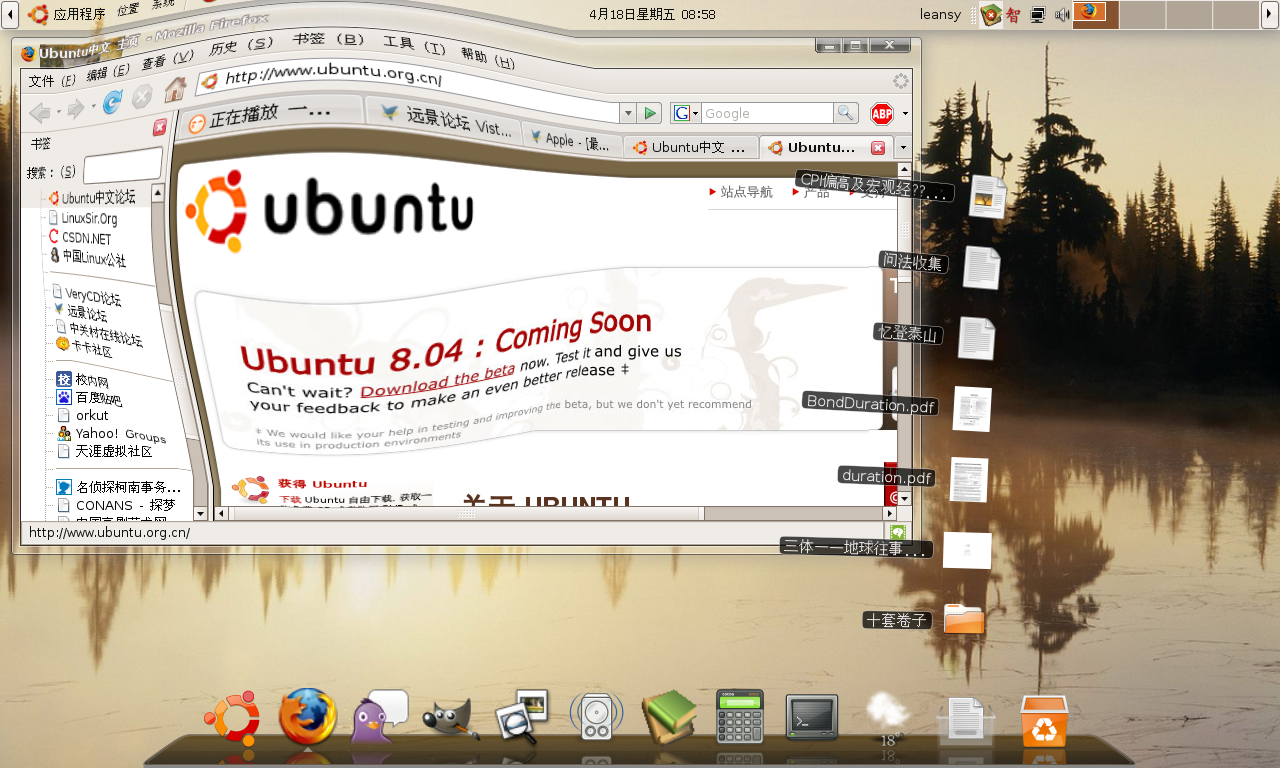Click the Firefox back arrow
The width and height of the screenshot is (1280, 768).
40,111
